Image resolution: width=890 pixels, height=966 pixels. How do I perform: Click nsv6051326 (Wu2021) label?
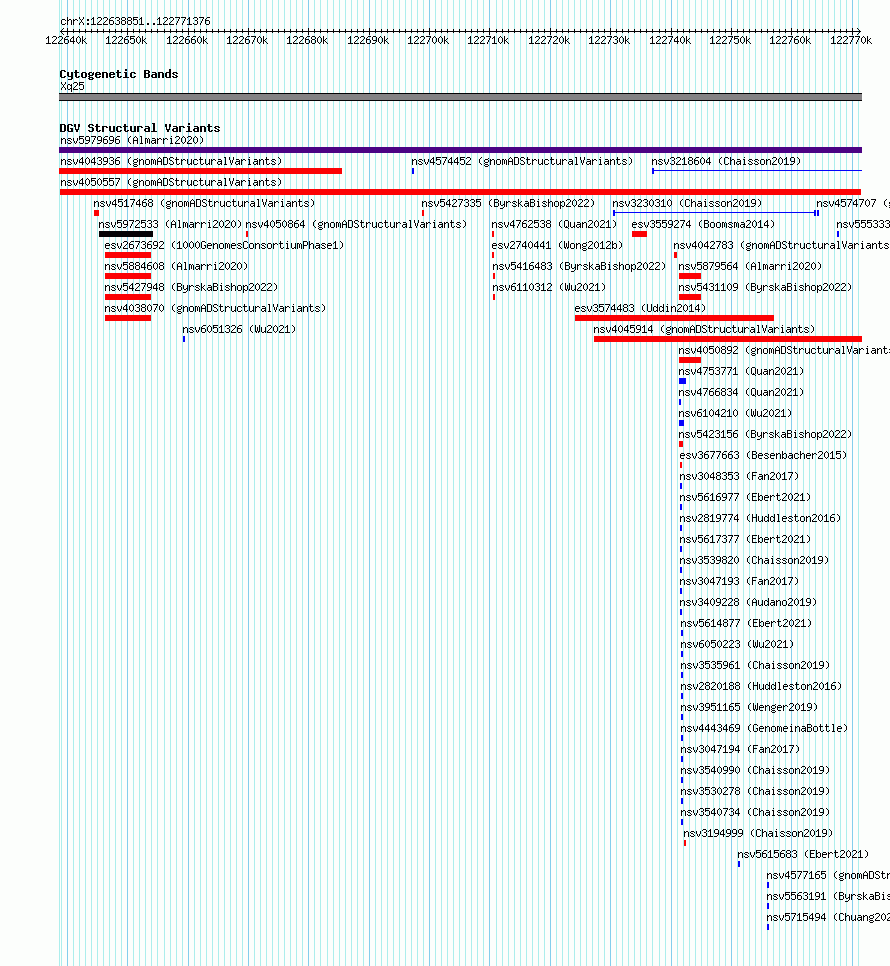239,329
